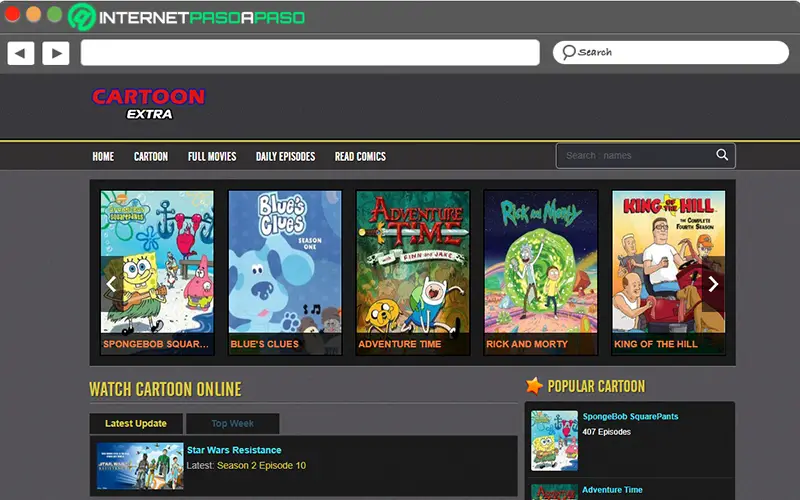
Task: Click the browser back arrow button
Action: pos(21,53)
